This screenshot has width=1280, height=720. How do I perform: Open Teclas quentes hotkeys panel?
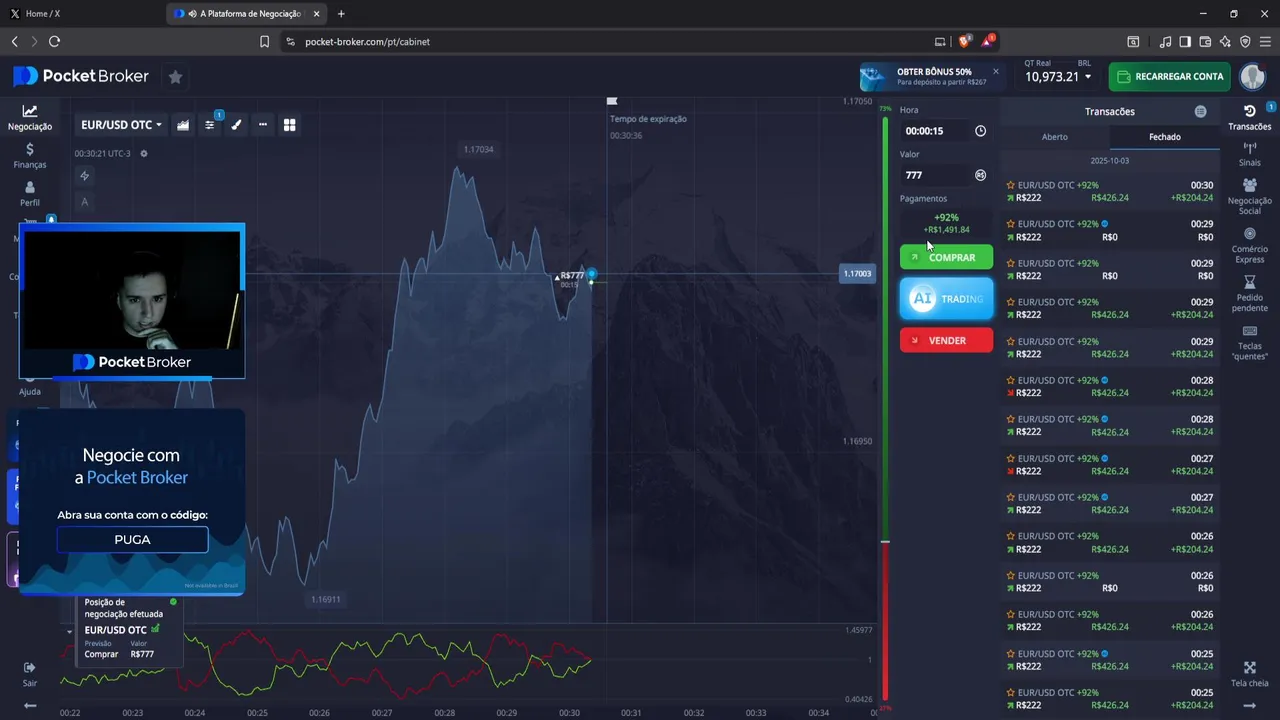coord(1249,343)
